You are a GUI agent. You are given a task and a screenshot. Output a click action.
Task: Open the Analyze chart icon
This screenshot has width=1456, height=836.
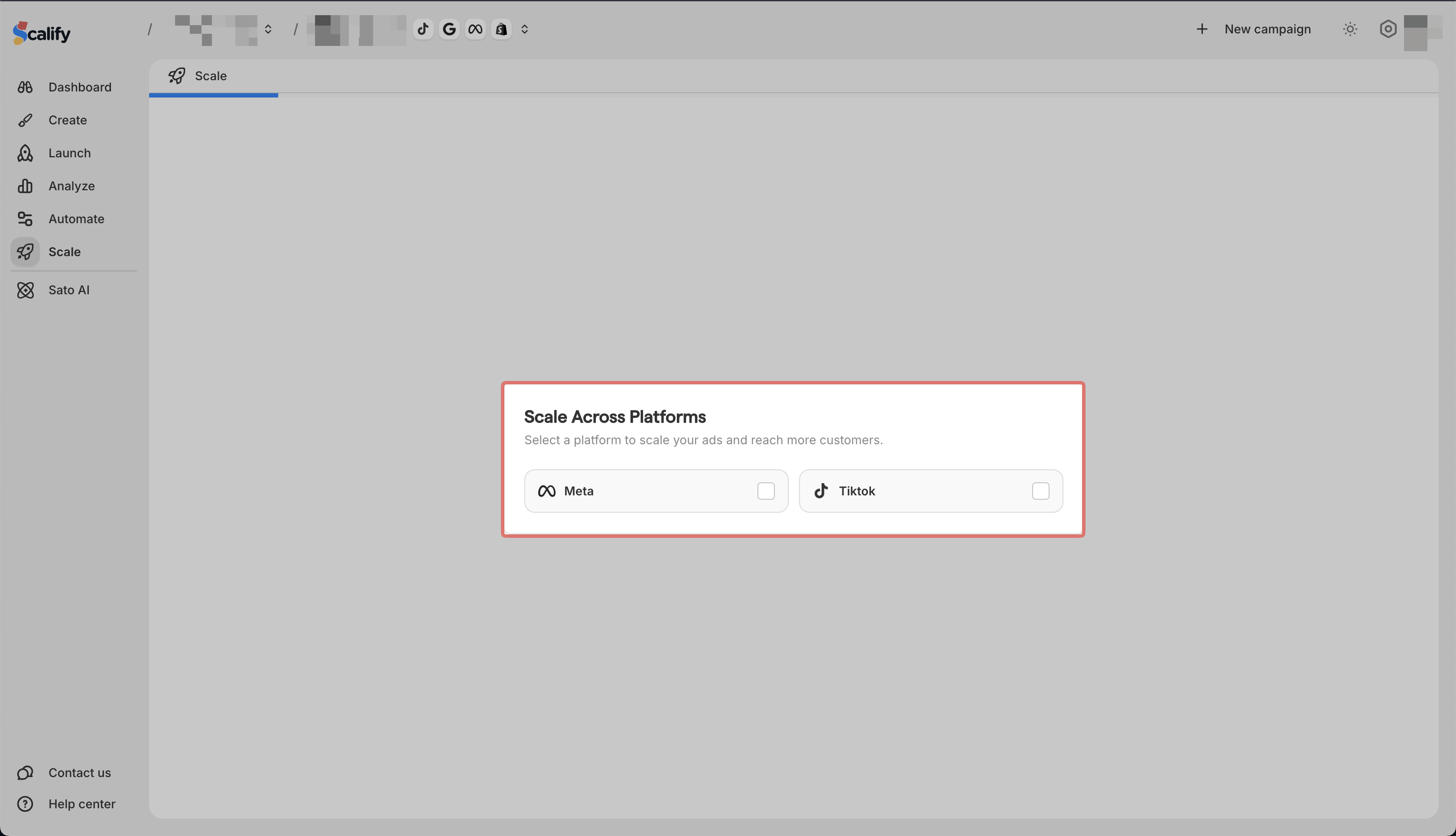click(x=25, y=186)
